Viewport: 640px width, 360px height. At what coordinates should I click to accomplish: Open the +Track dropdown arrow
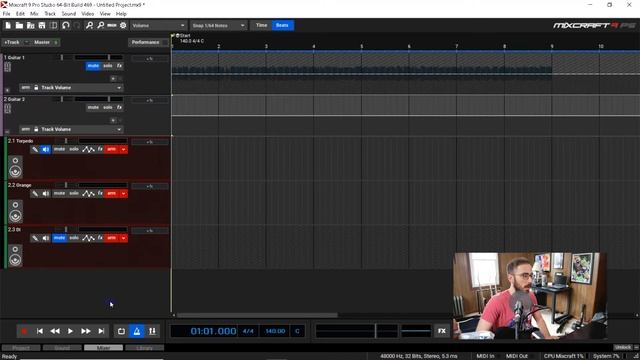(x=27, y=42)
